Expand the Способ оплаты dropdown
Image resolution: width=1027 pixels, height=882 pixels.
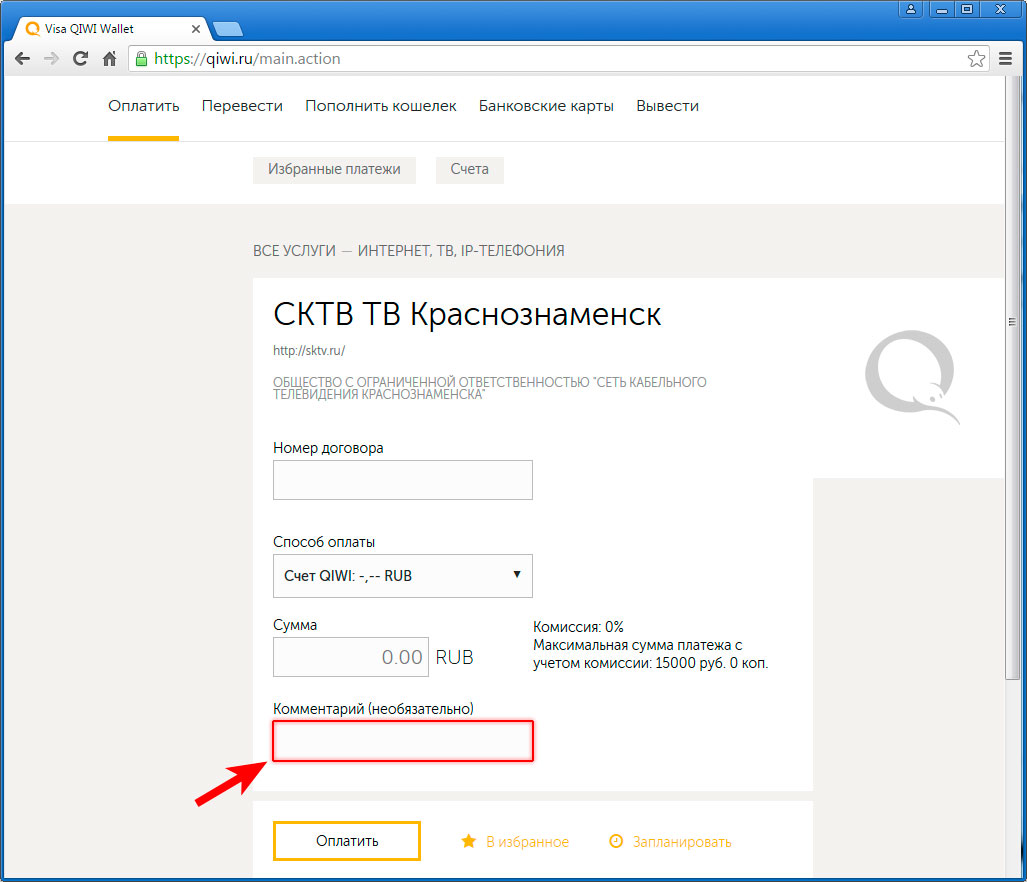[x=403, y=576]
